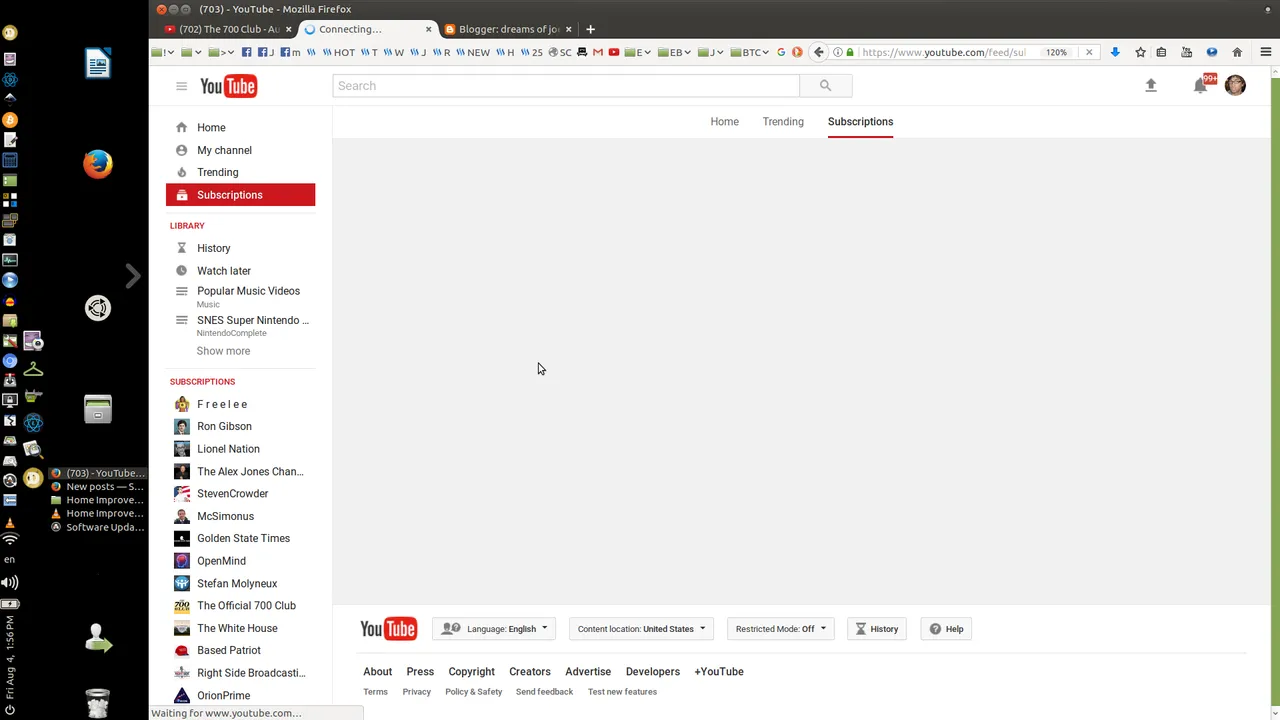Click the footer Help button
Screen dimensions: 1280x720
[946, 629]
